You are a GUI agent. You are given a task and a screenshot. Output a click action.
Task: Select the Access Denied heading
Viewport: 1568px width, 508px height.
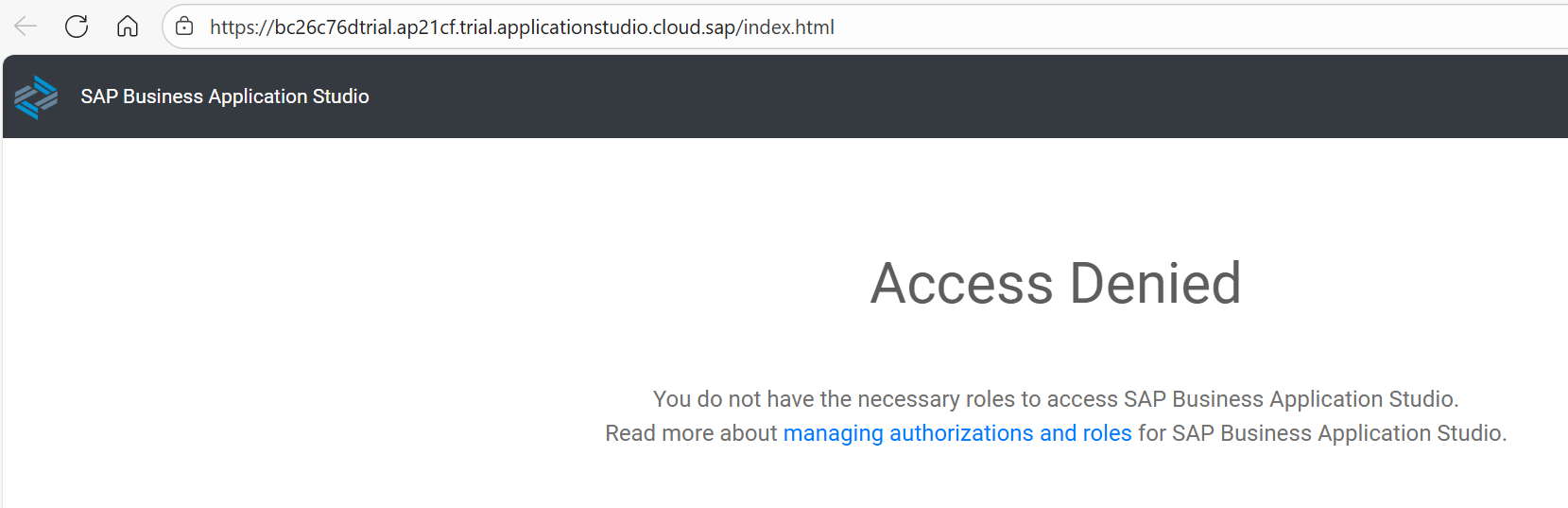click(x=1056, y=283)
